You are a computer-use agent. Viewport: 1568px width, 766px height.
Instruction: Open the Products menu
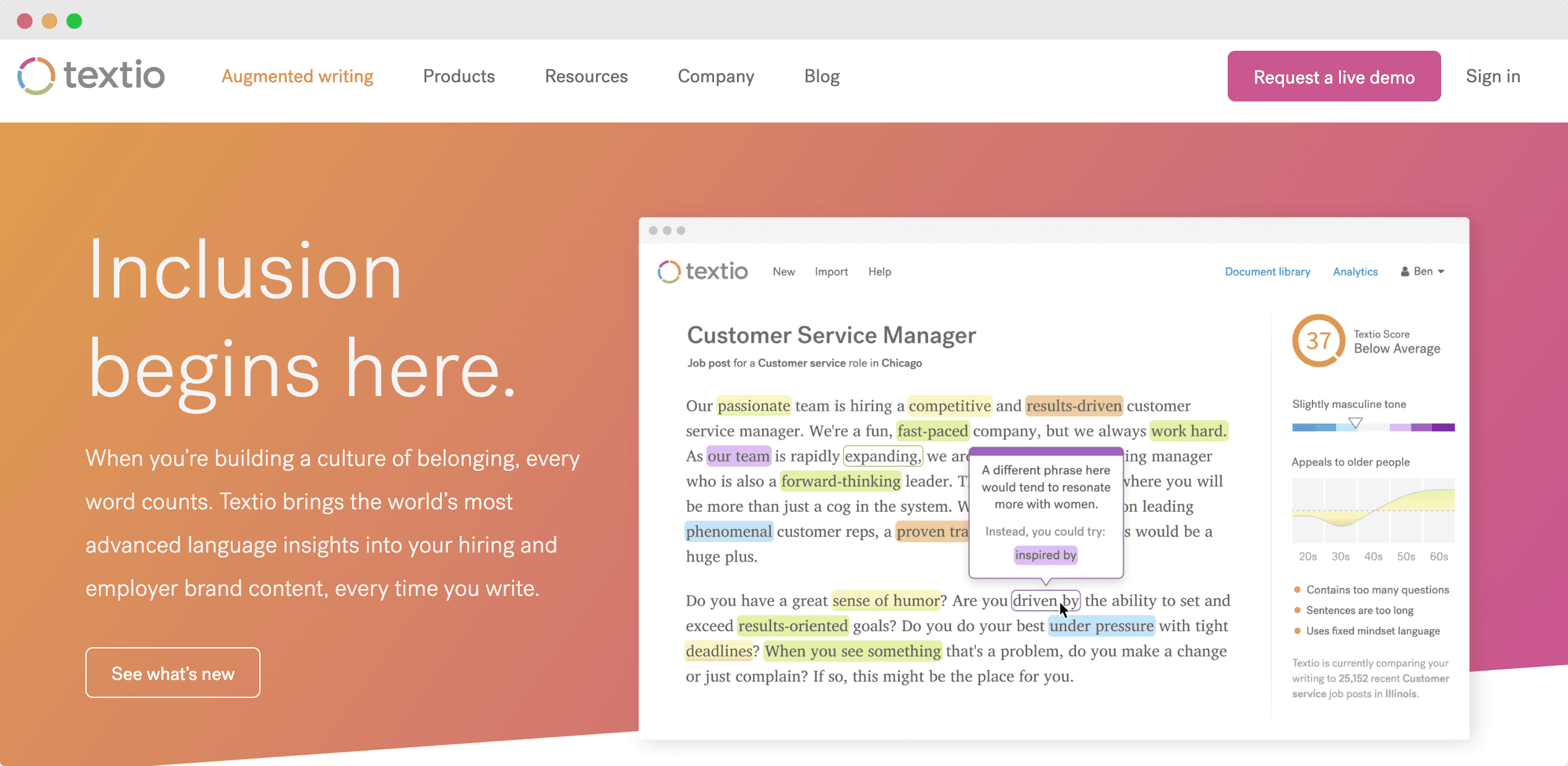(459, 76)
